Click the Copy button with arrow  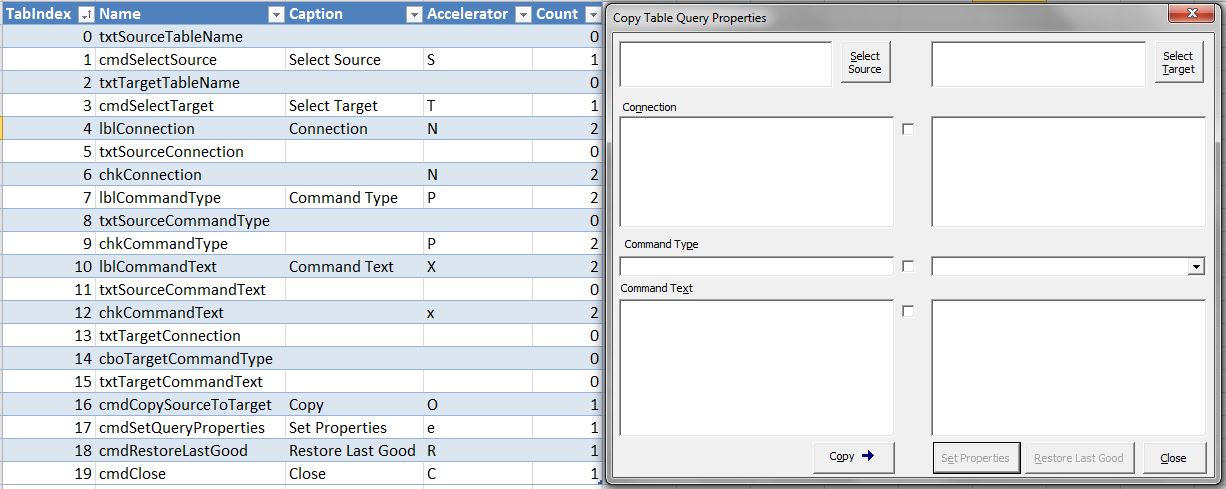click(853, 457)
